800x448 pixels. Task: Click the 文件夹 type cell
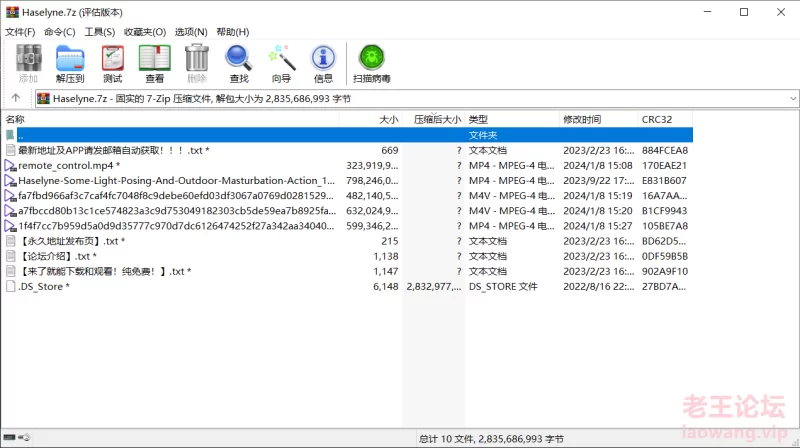[x=483, y=135]
